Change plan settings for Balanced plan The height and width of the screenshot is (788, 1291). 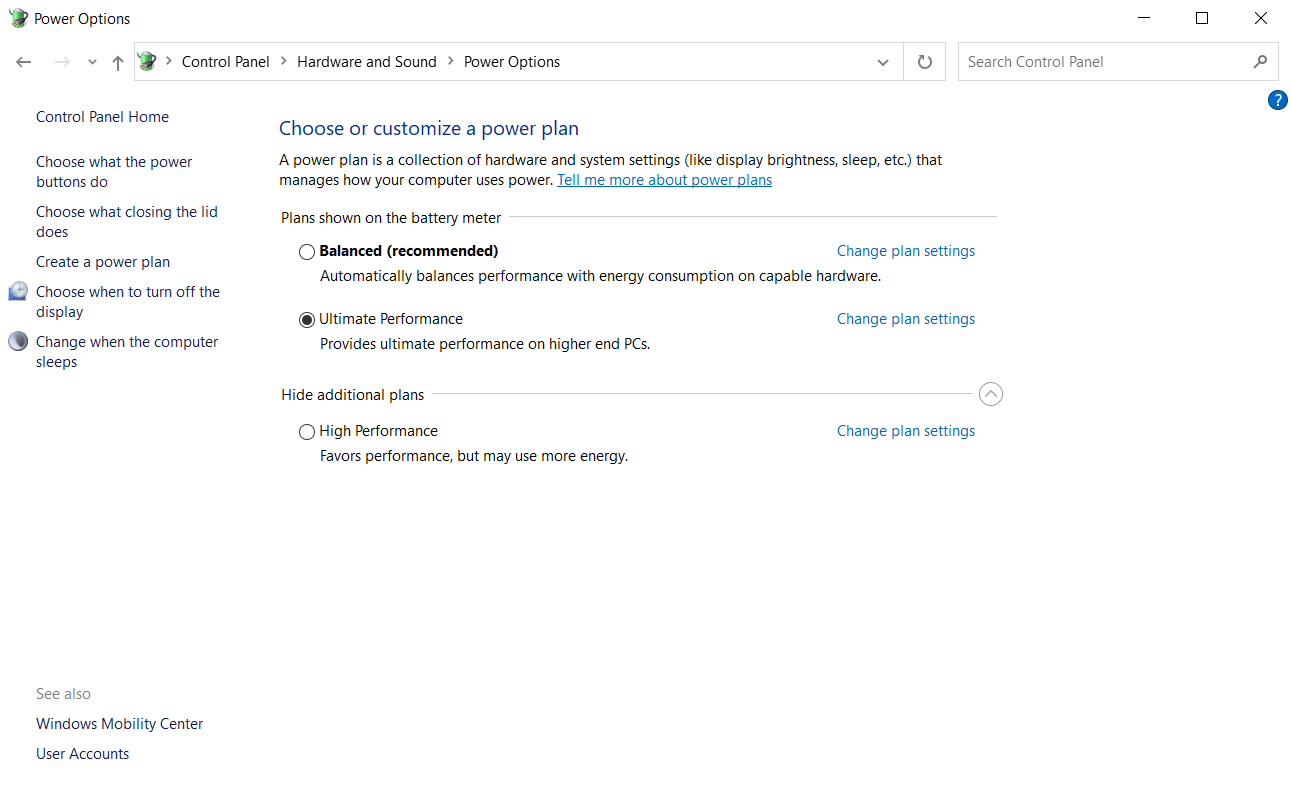coord(905,251)
